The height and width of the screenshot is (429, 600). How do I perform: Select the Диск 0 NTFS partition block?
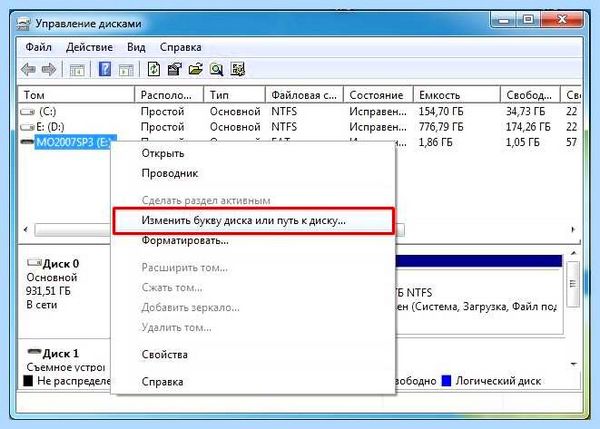click(479, 295)
